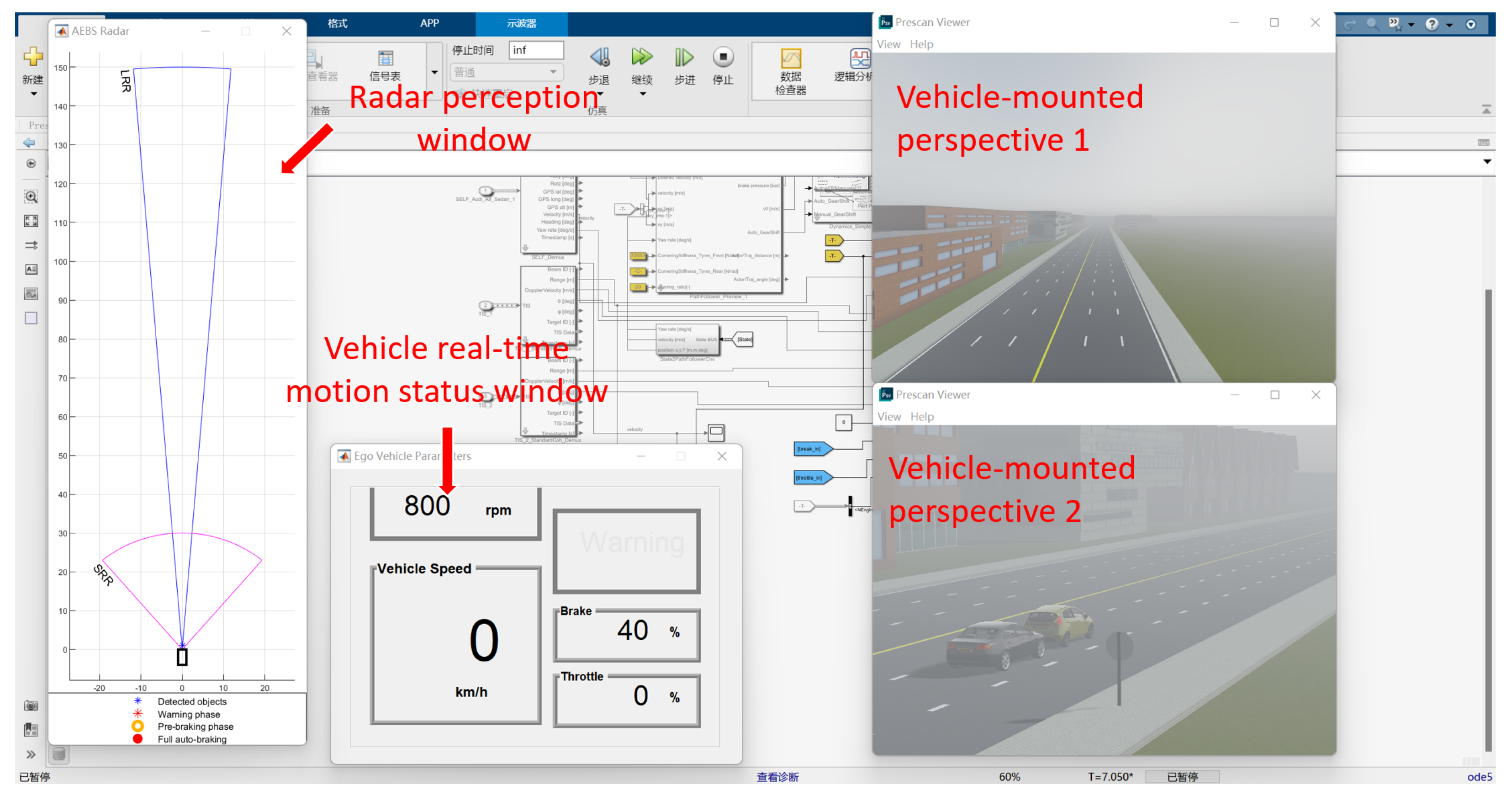Expand the gallery arrow beside 信号表

click(x=434, y=72)
